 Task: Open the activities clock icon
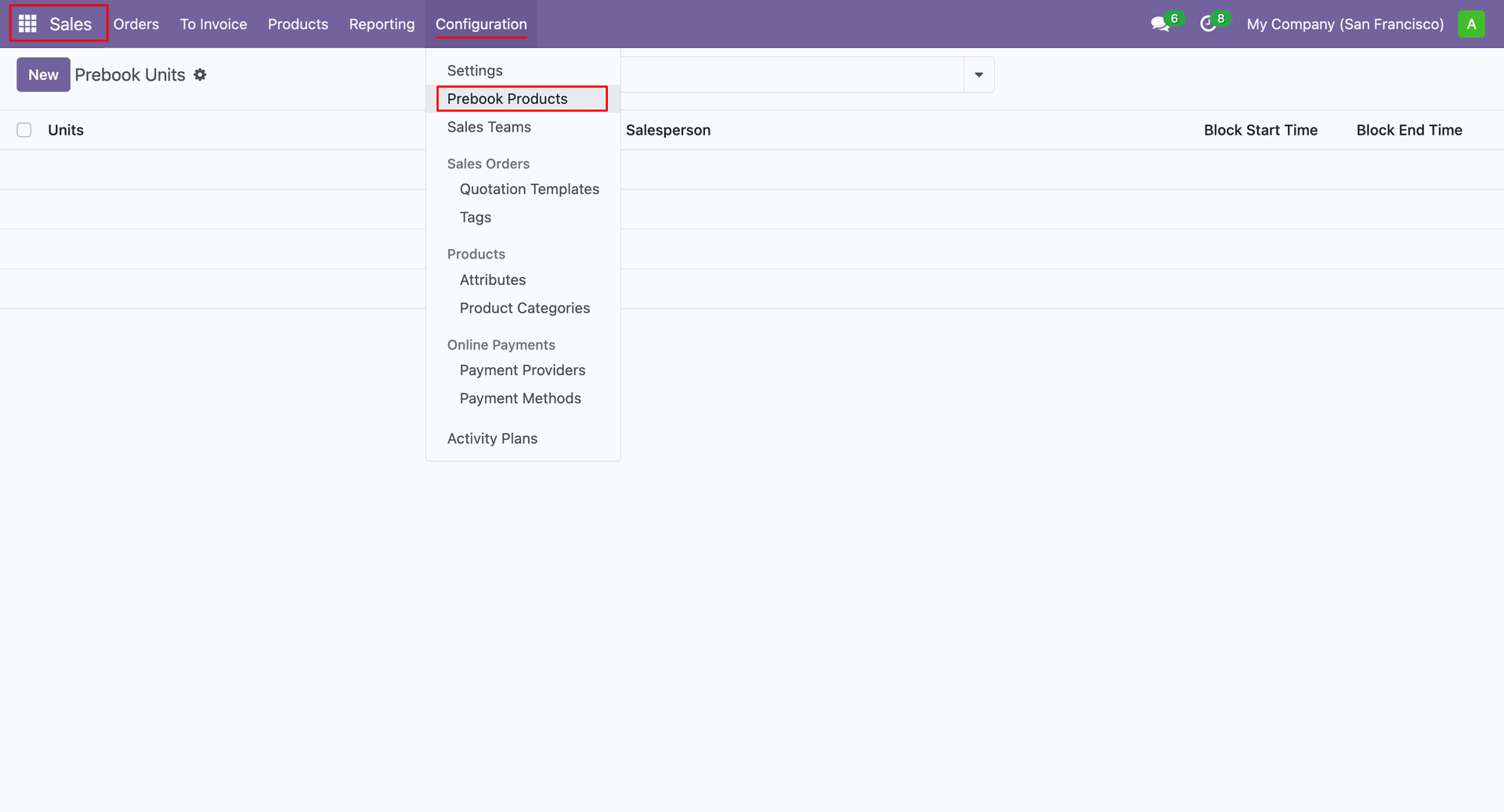coord(1208,24)
